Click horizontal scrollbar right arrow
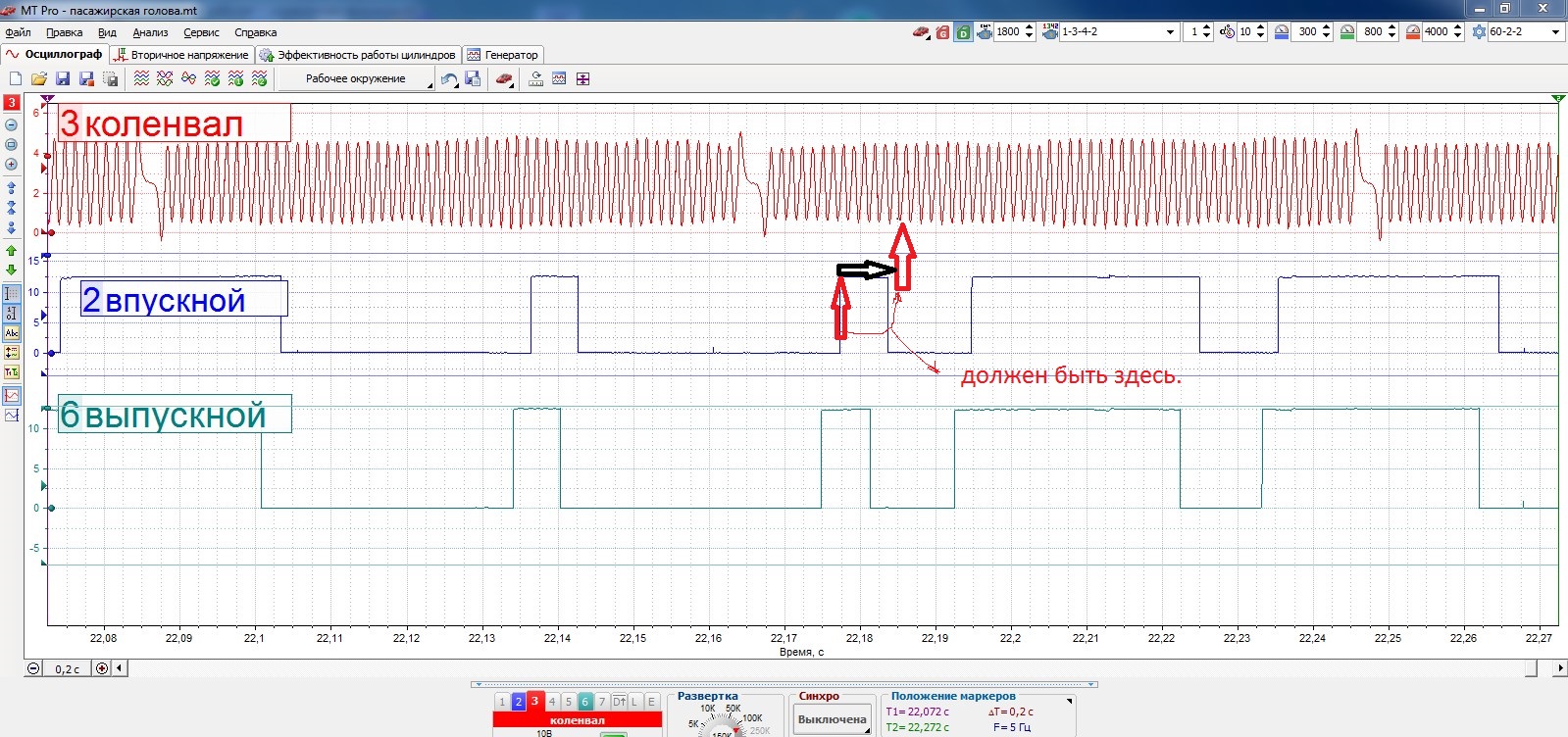The image size is (1568, 737). click(x=1560, y=668)
